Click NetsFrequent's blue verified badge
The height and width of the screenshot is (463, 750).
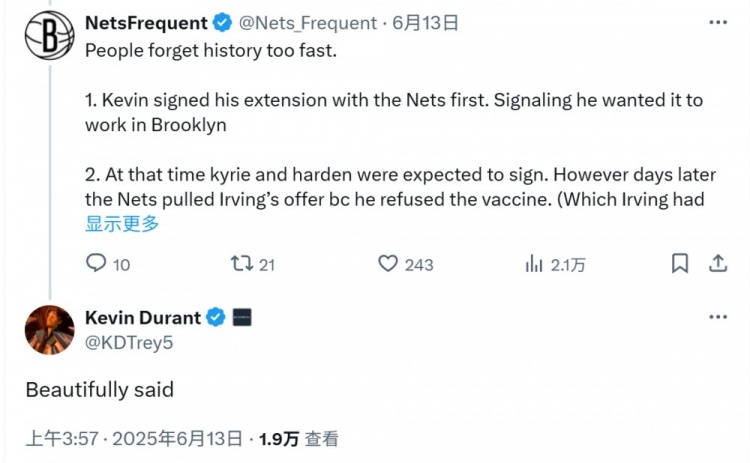224,22
